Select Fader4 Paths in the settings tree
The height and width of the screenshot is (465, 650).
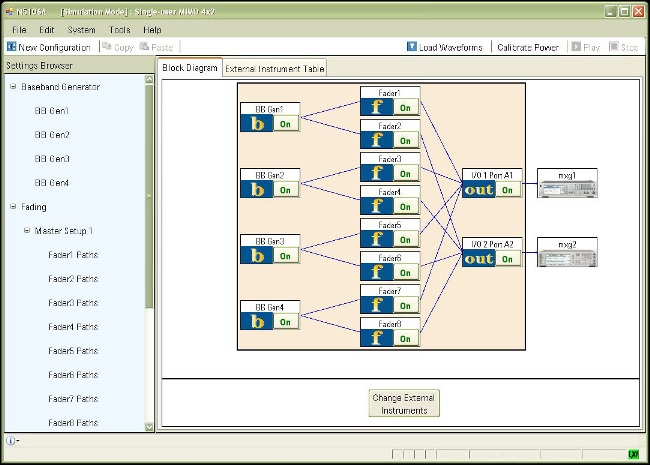tap(73, 327)
